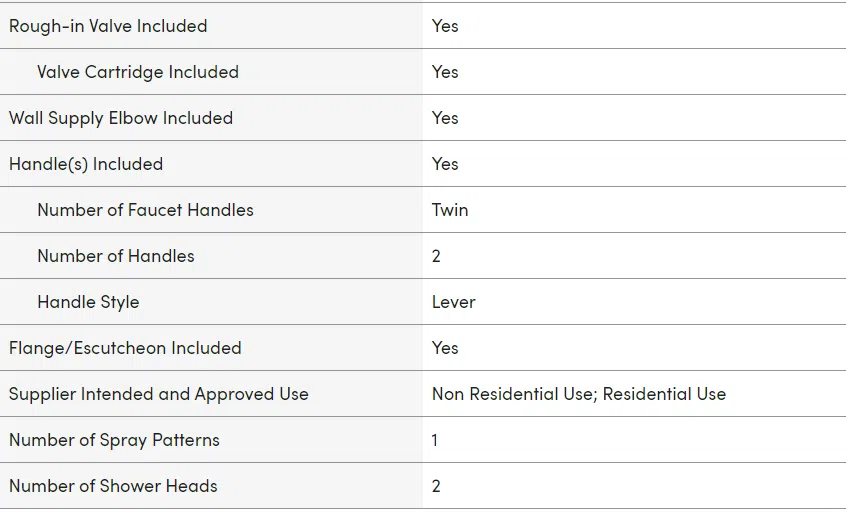Click the Valve Cartridge Included row label
848x512 pixels.
138,72
